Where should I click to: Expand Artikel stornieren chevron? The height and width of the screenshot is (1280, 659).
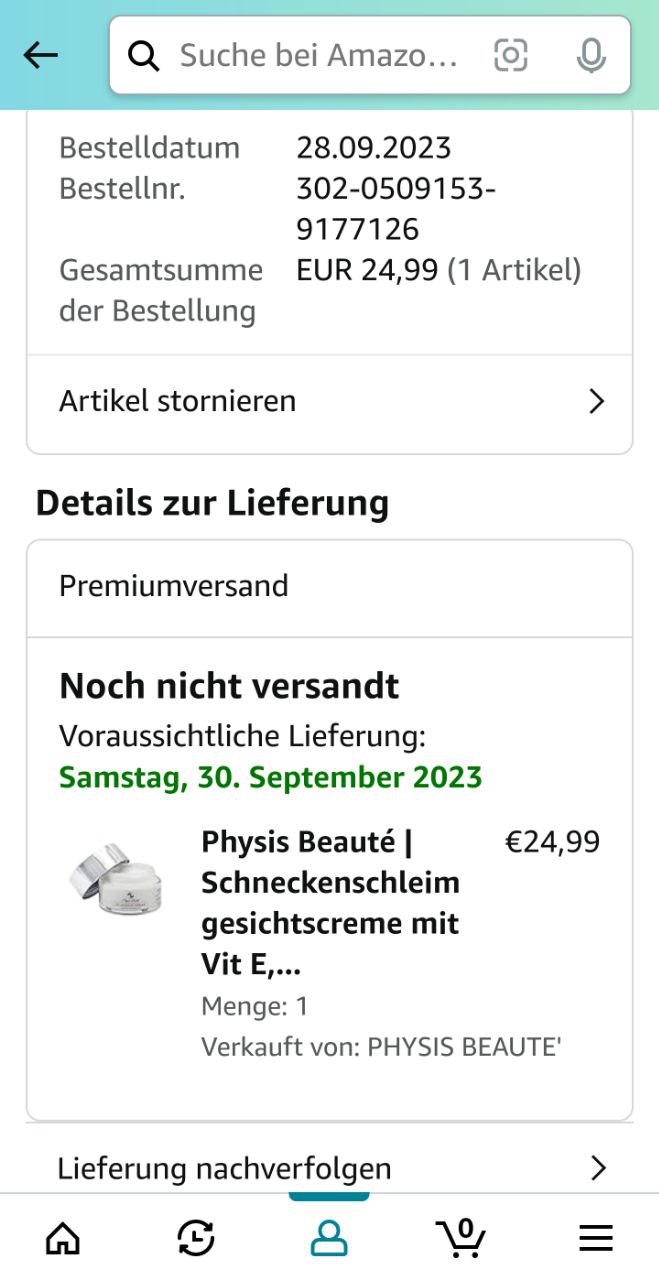[x=597, y=402]
